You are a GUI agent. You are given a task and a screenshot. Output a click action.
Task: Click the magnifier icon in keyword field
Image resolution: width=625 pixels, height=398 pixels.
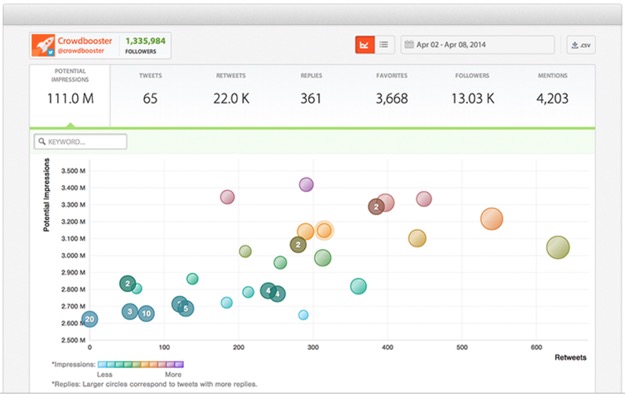(42, 141)
